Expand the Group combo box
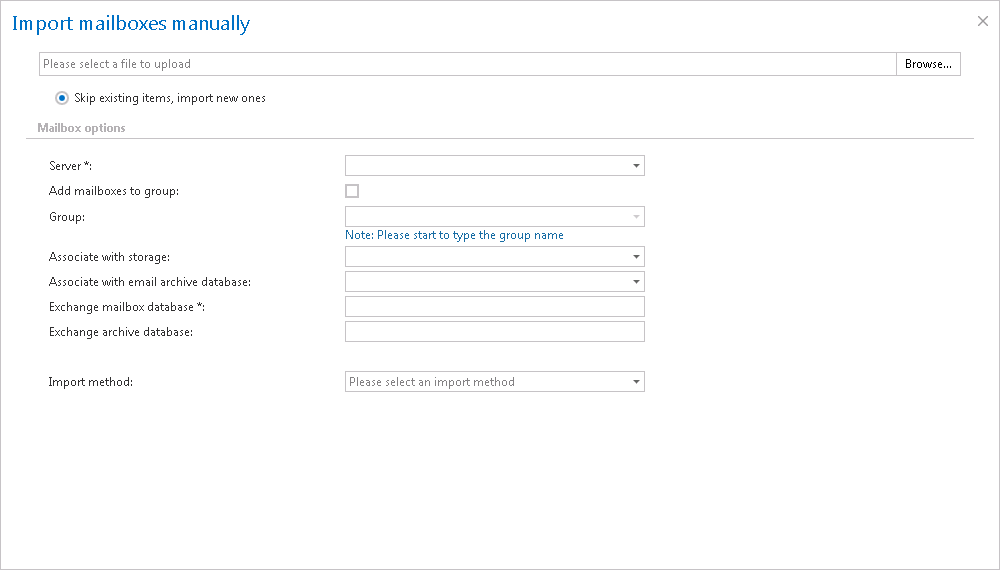 [x=636, y=217]
